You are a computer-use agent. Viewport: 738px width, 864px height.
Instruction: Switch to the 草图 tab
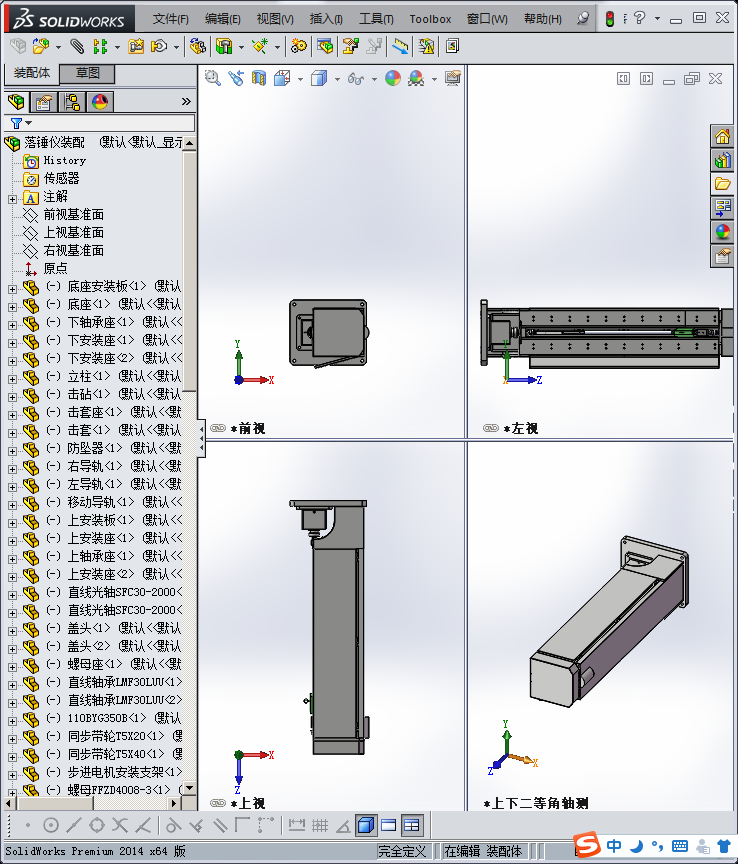[88, 73]
